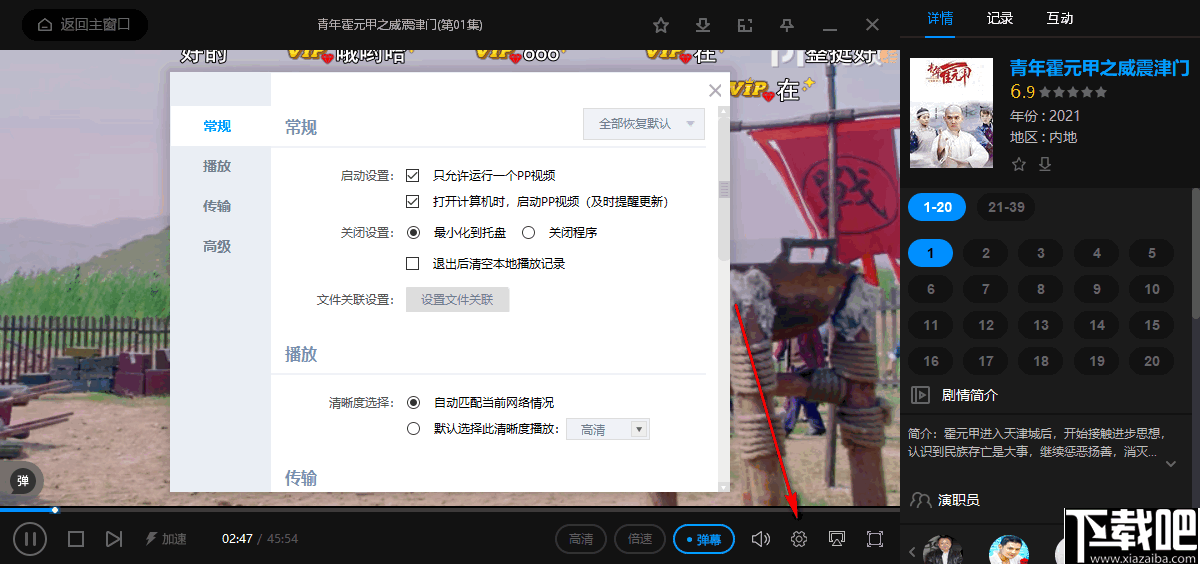Click the 加速 acceleration lightning button

coord(166,539)
